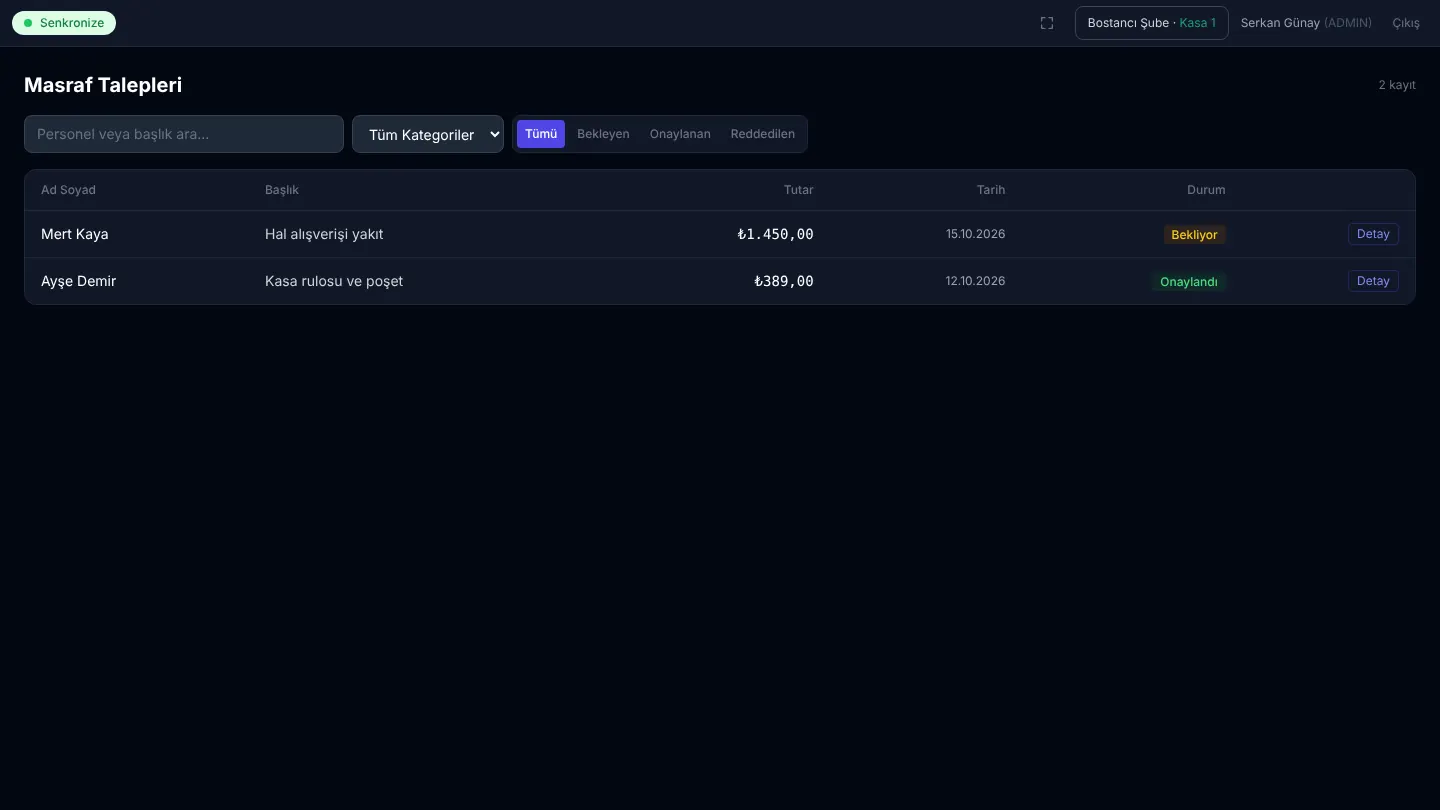Open Detay for Mert Kaya
Image resolution: width=1440 pixels, height=810 pixels.
click(1373, 234)
